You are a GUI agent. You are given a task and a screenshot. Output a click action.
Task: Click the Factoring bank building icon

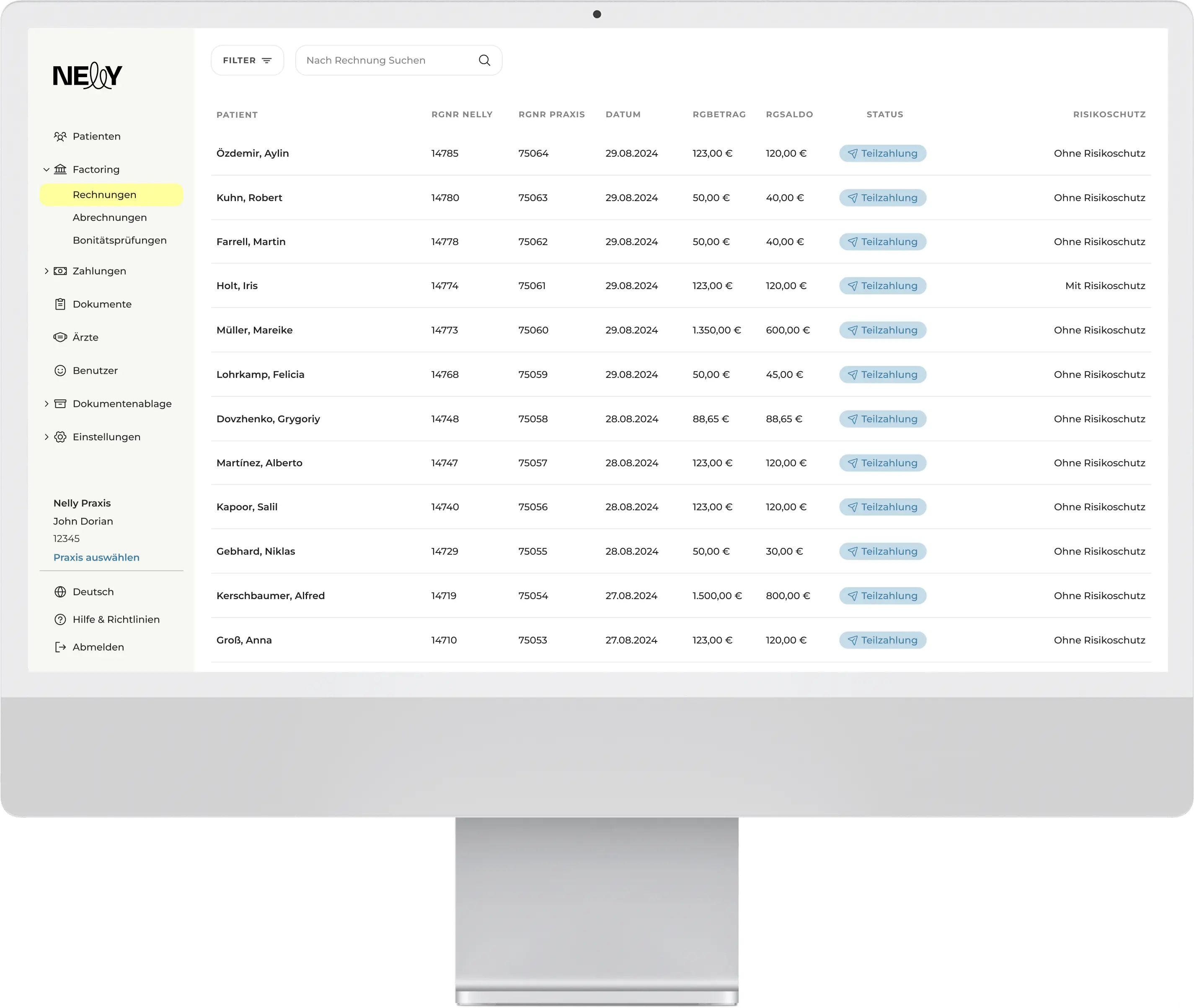click(x=60, y=170)
